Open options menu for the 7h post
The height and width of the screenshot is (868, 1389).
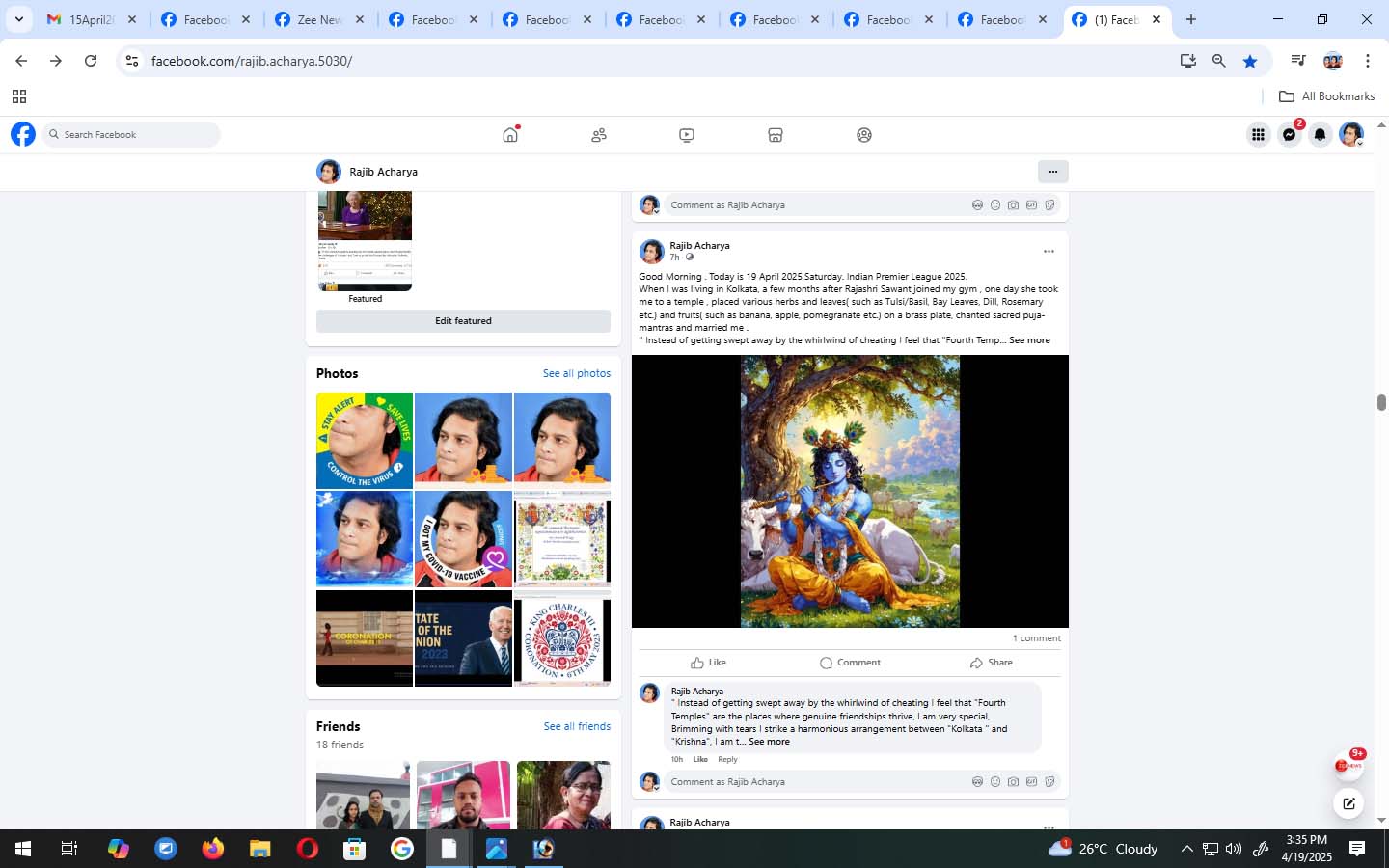(1049, 252)
